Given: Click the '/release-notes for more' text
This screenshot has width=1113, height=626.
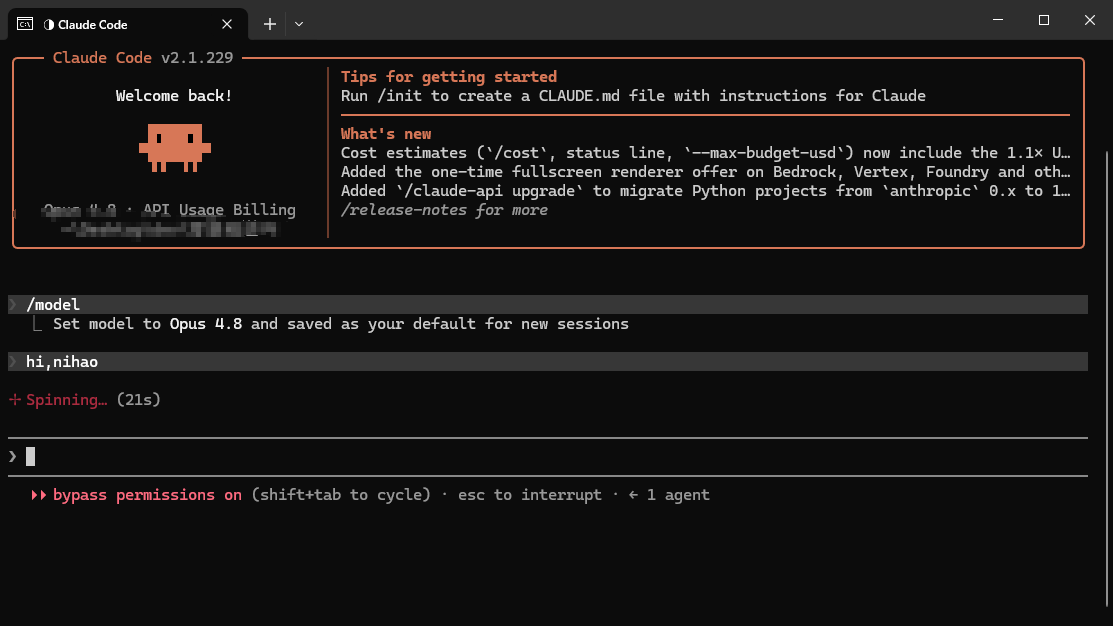Looking at the screenshot, I should coord(444,210).
